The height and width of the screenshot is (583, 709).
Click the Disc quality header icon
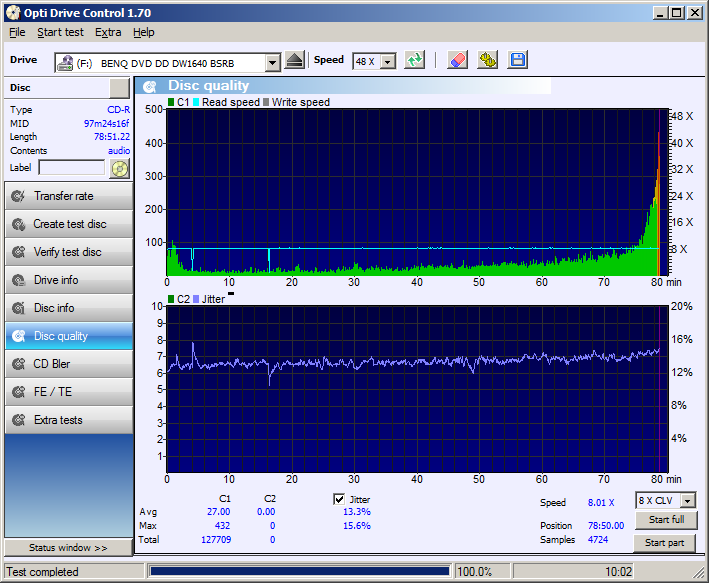(150, 86)
